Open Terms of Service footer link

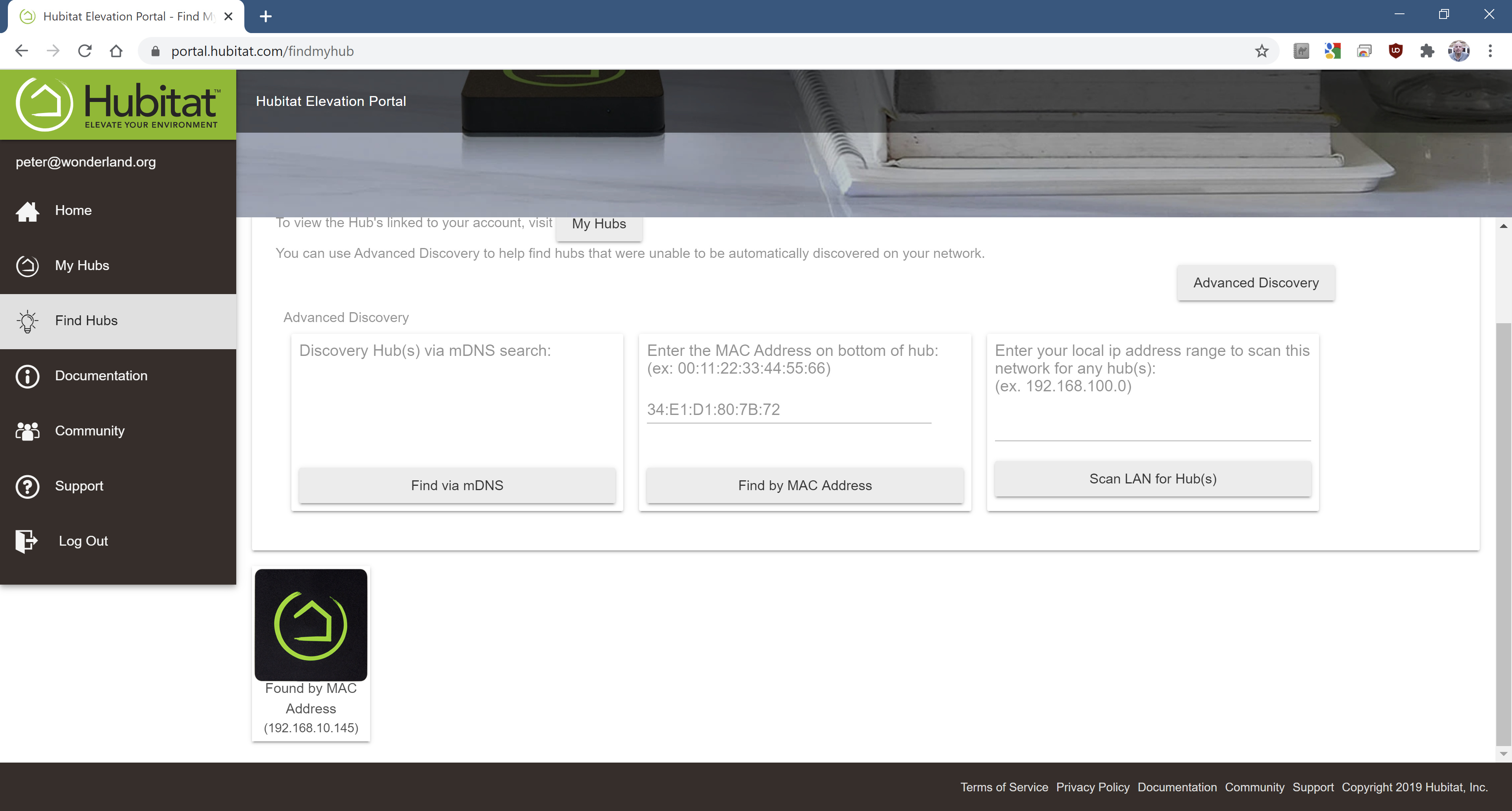point(1004,787)
